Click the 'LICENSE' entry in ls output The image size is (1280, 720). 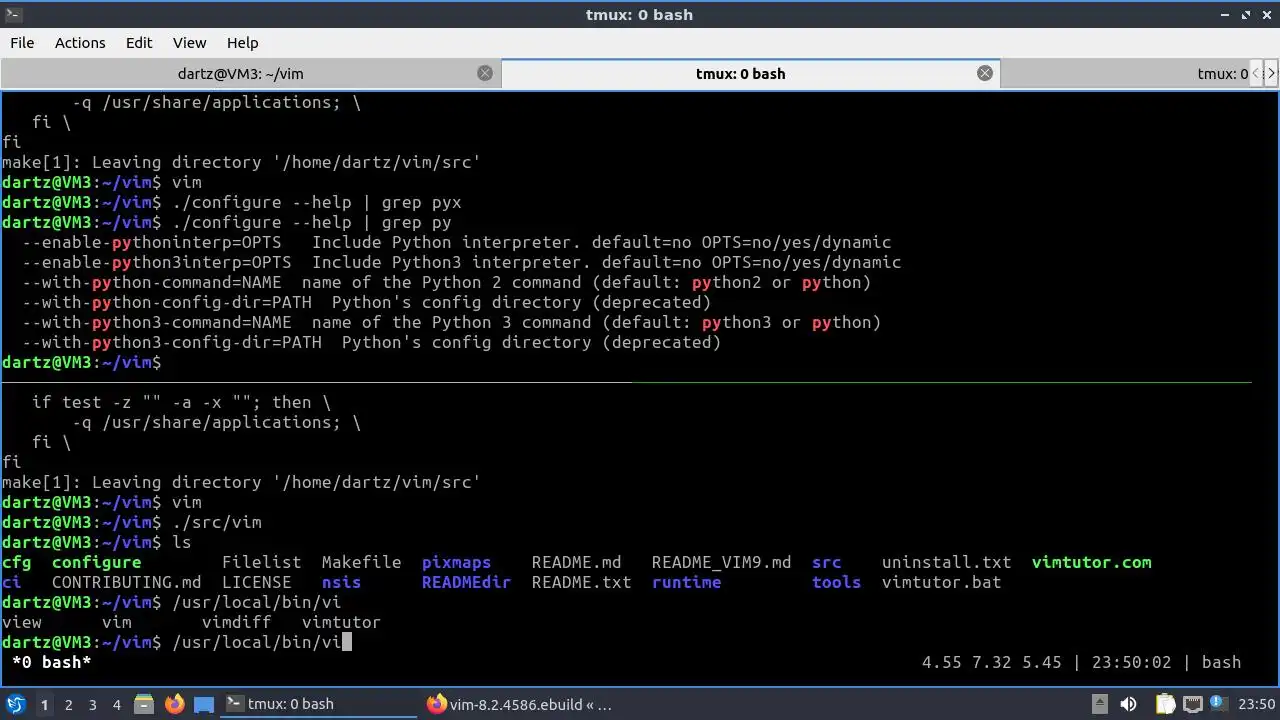(x=257, y=582)
